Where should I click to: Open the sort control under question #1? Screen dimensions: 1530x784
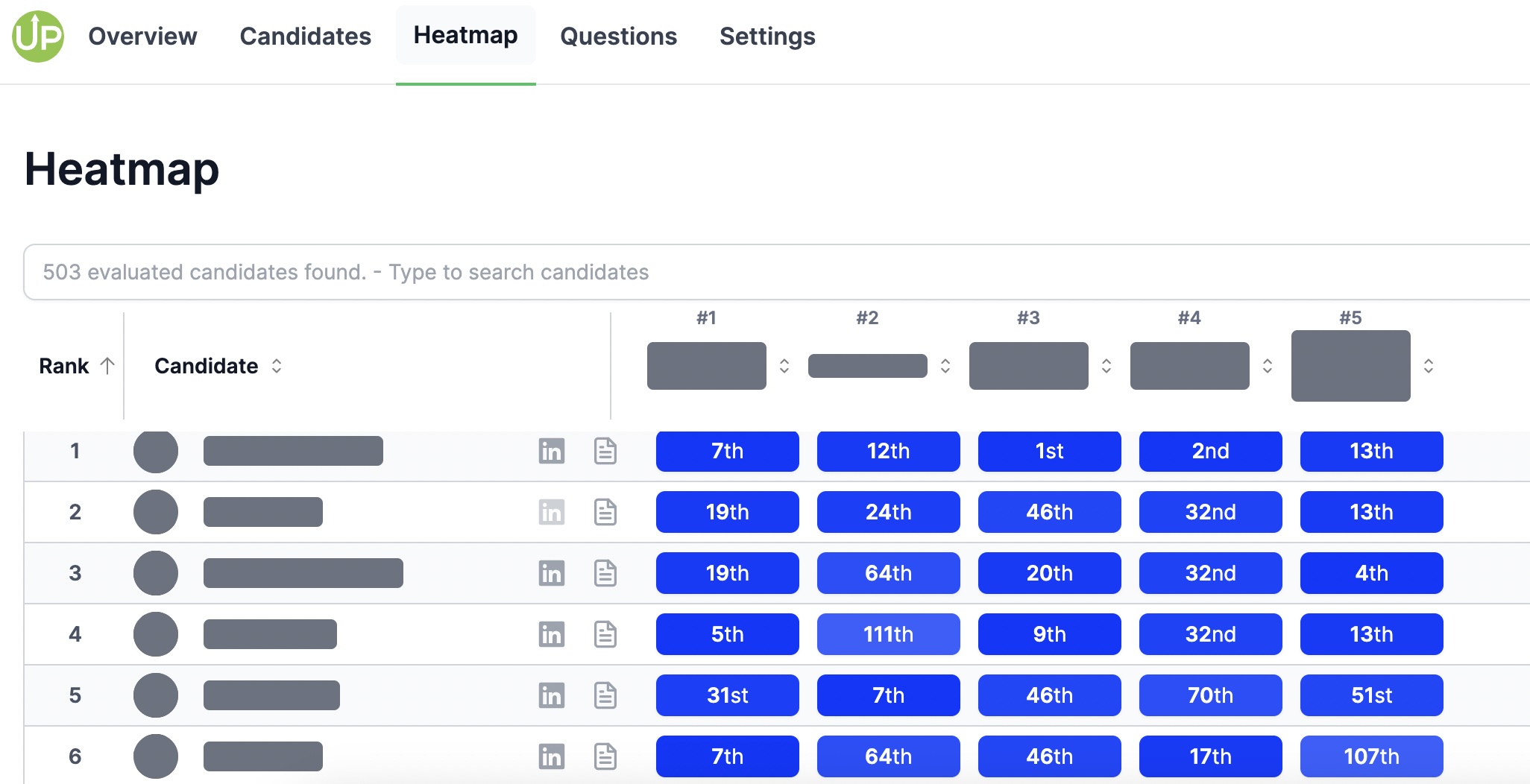[x=785, y=366]
